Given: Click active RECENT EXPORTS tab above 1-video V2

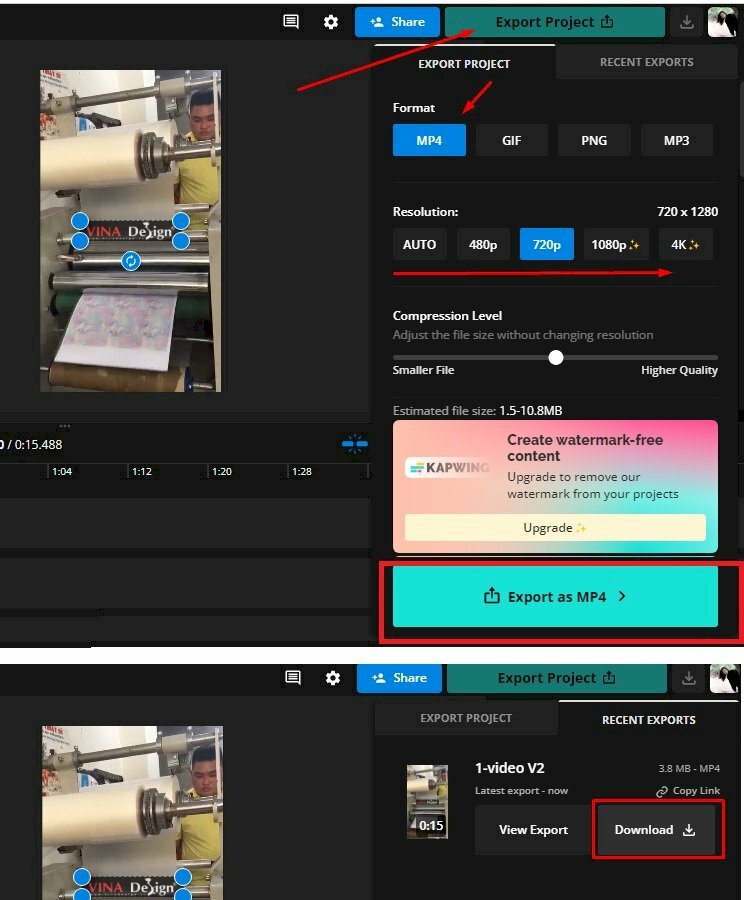Looking at the screenshot, I should (x=649, y=720).
